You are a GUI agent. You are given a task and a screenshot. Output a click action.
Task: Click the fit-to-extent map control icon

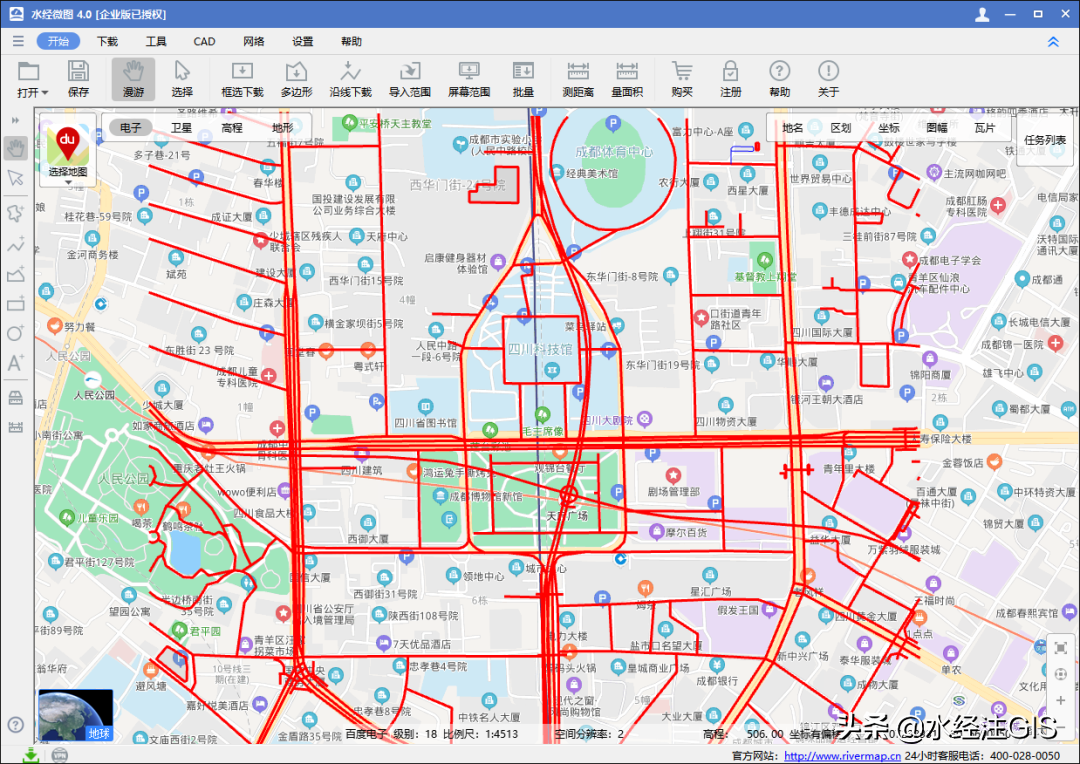(1061, 648)
